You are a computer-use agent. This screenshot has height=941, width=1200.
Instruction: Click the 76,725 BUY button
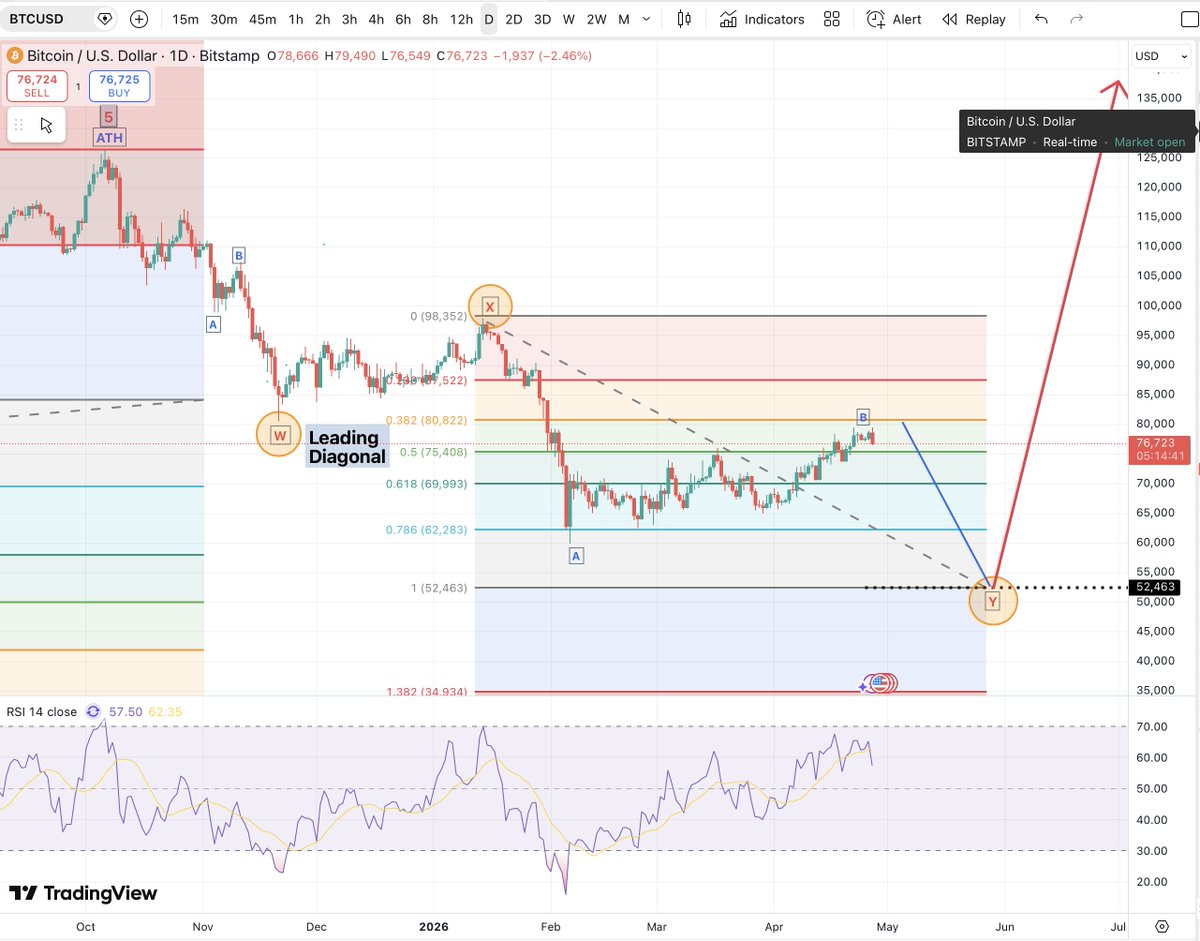click(x=119, y=86)
